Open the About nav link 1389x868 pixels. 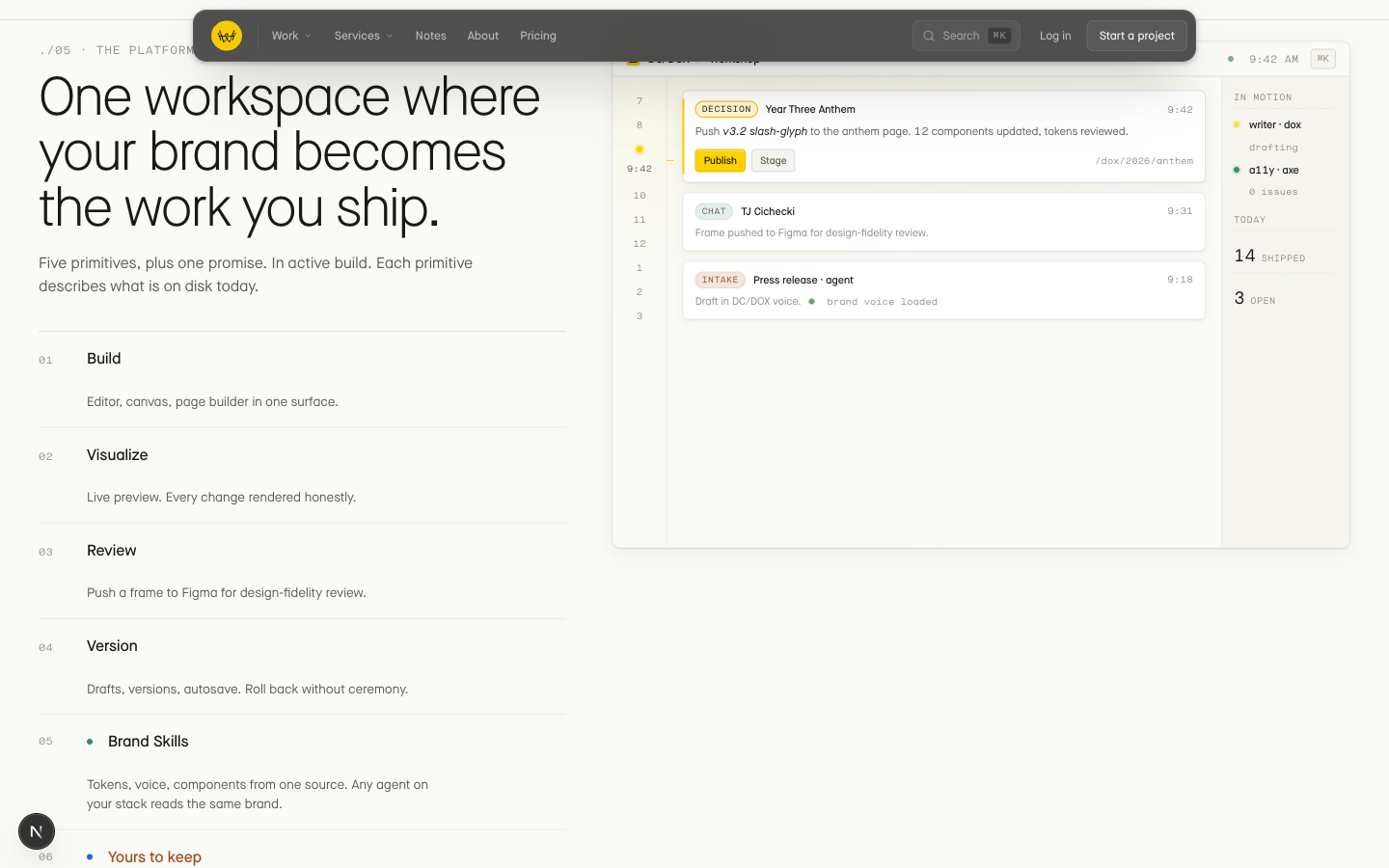point(483,36)
